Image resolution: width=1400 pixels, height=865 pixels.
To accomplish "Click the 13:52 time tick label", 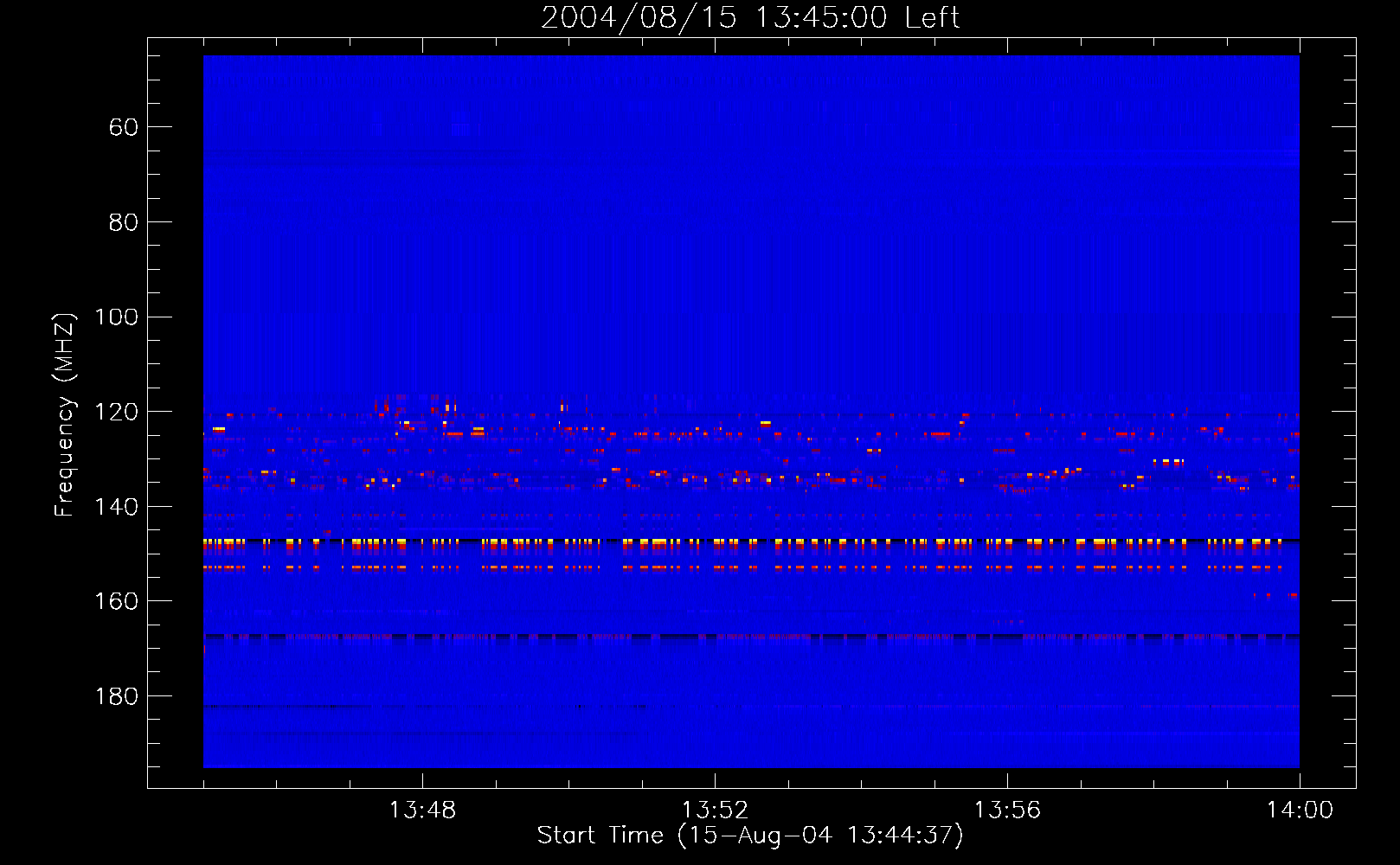I will pos(715,811).
